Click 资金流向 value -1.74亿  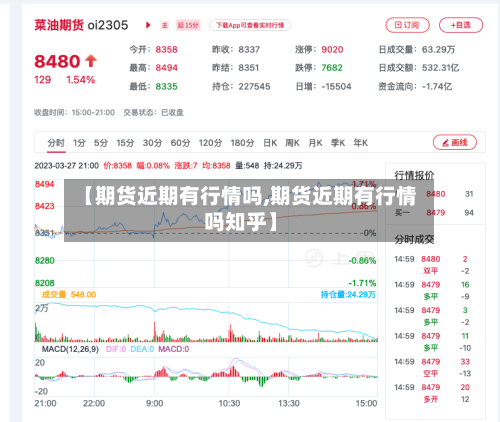[x=437, y=87]
